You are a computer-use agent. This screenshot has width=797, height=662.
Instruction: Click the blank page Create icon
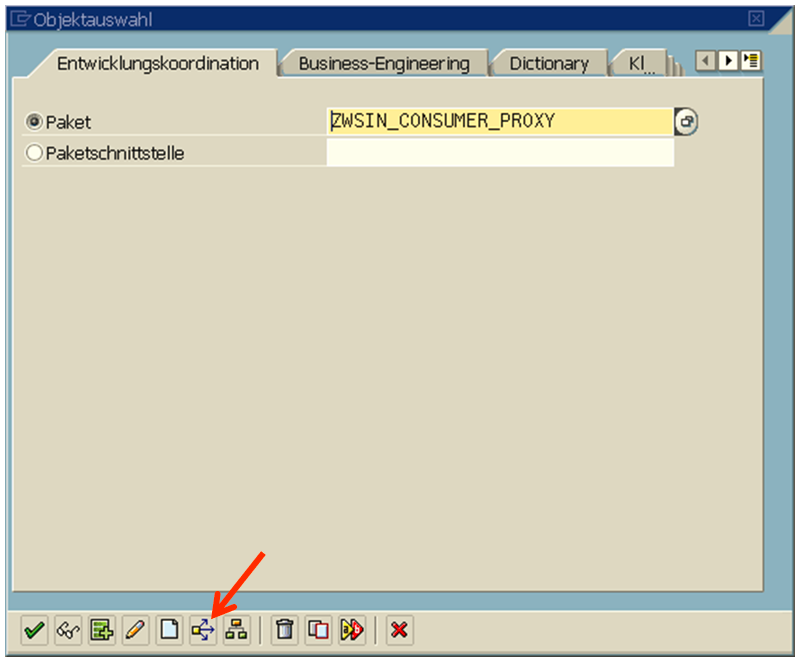(169, 630)
